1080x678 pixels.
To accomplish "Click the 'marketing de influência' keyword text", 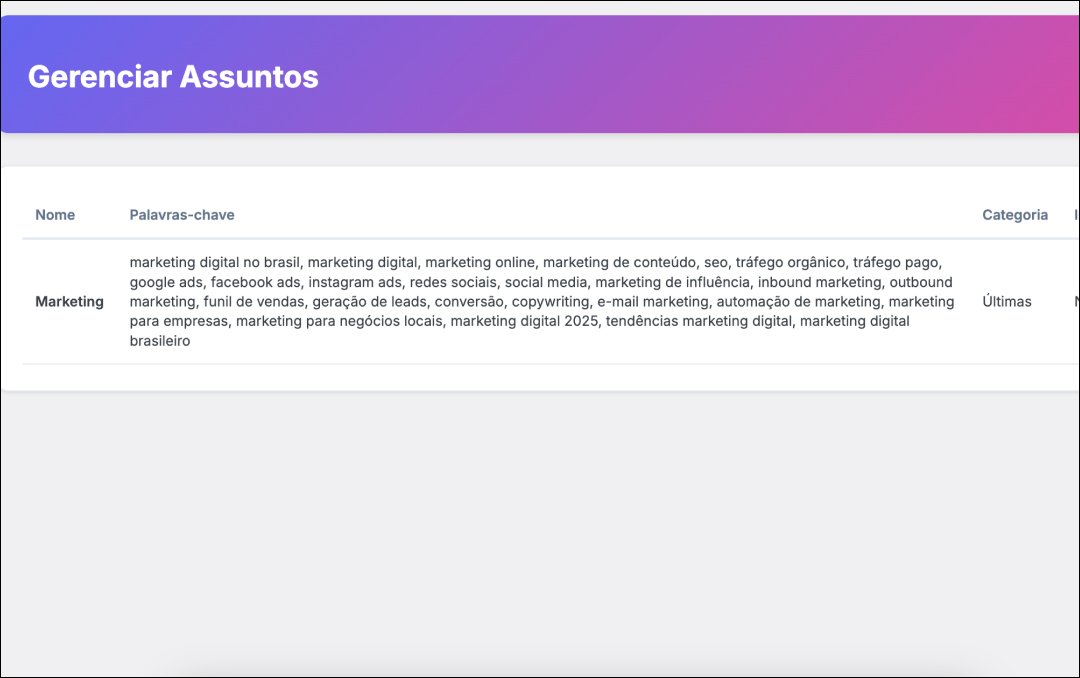I will click(x=672, y=282).
